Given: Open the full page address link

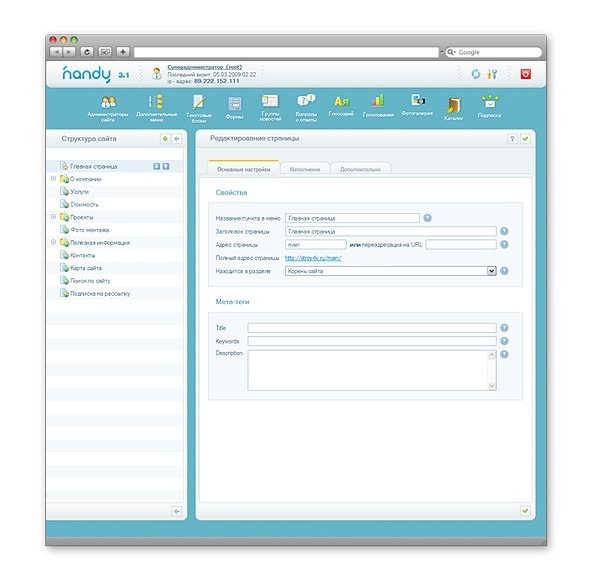Looking at the screenshot, I should [313, 258].
